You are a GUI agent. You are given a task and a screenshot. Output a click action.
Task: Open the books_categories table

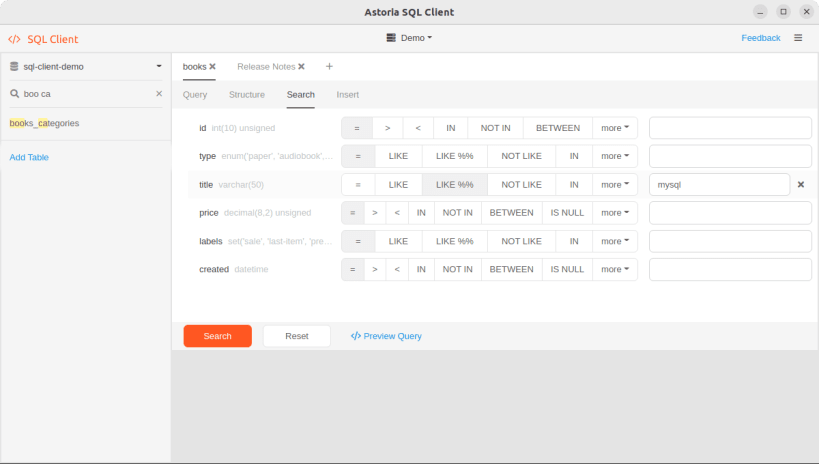click(x=44, y=123)
